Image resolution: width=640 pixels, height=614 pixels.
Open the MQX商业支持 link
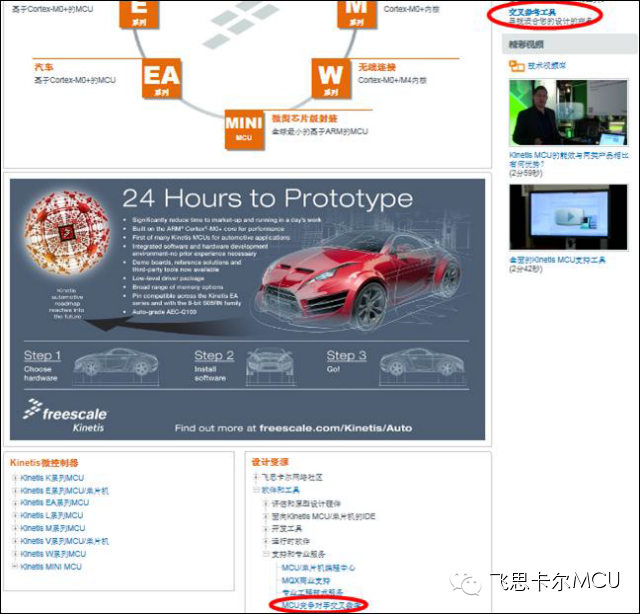click(306, 581)
